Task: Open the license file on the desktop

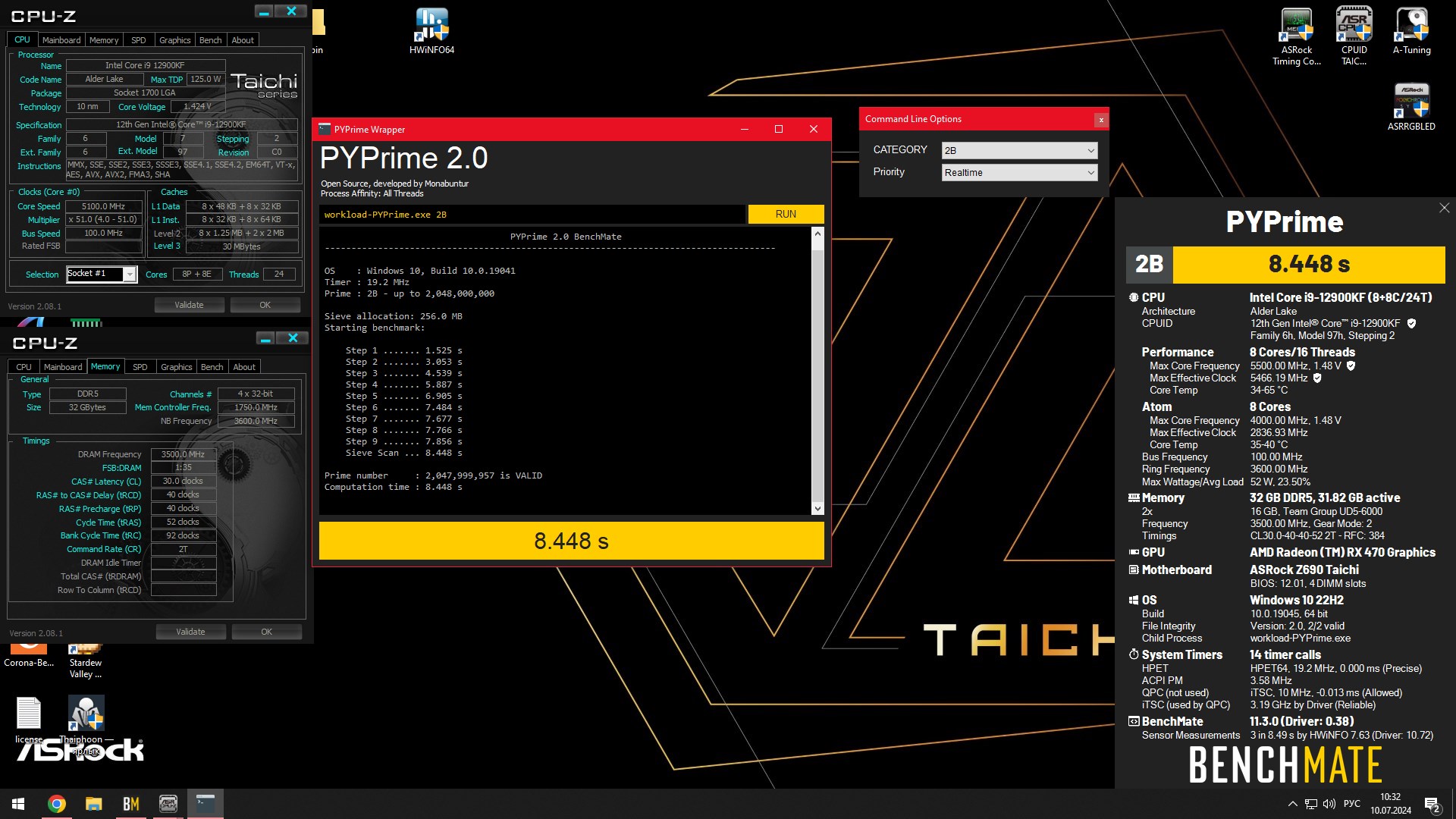Action: (x=29, y=720)
